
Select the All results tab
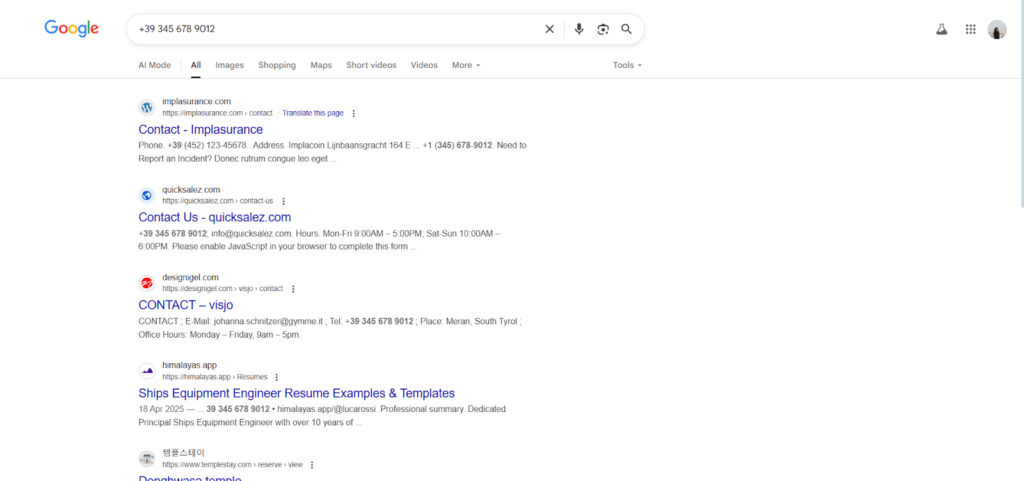pyautogui.click(x=196, y=65)
